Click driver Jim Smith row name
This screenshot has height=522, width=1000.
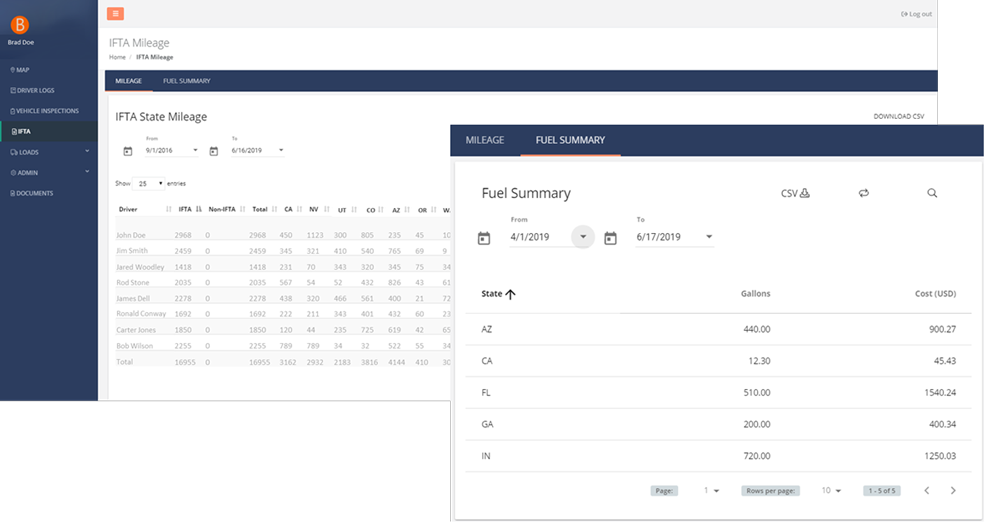132,251
